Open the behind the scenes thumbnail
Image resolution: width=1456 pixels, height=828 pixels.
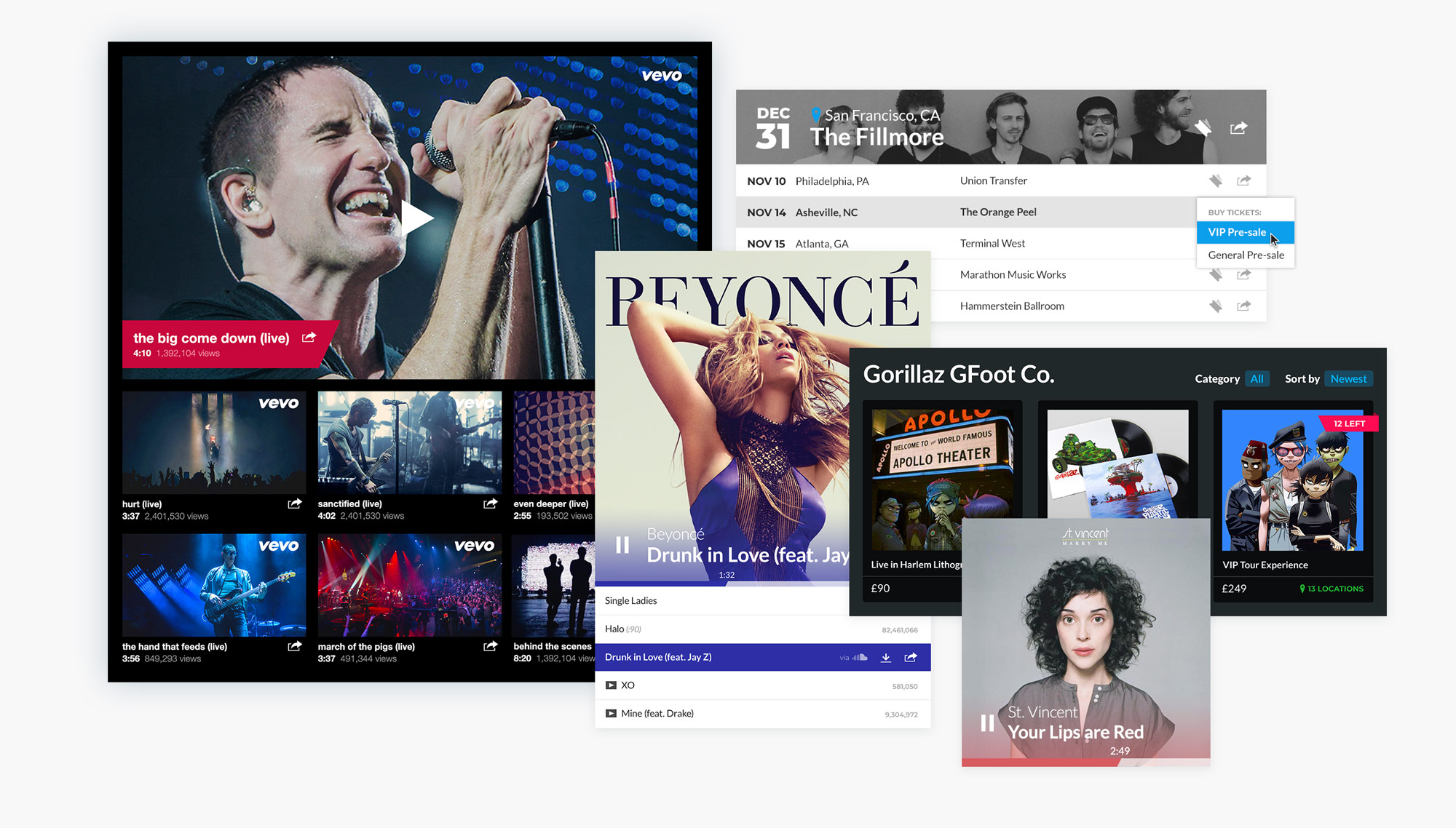pyautogui.click(x=553, y=586)
